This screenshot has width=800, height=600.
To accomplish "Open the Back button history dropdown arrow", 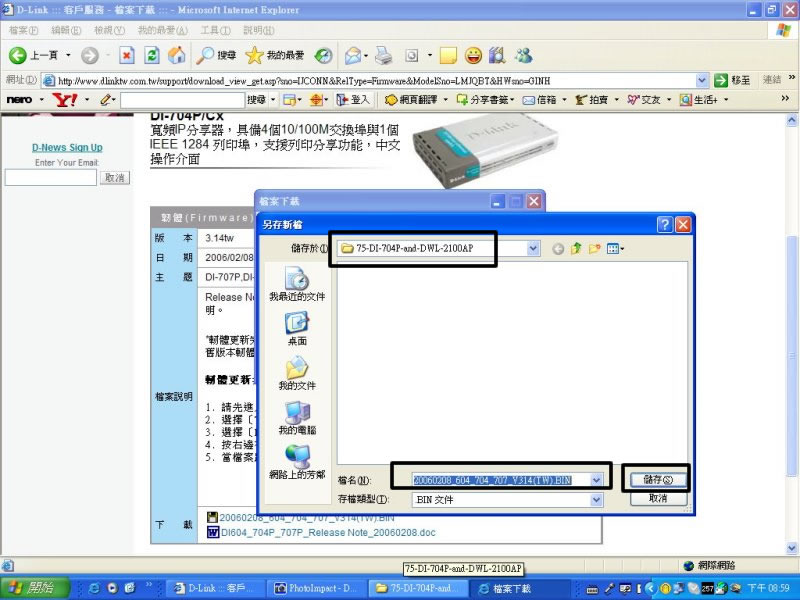I will tap(68, 55).
